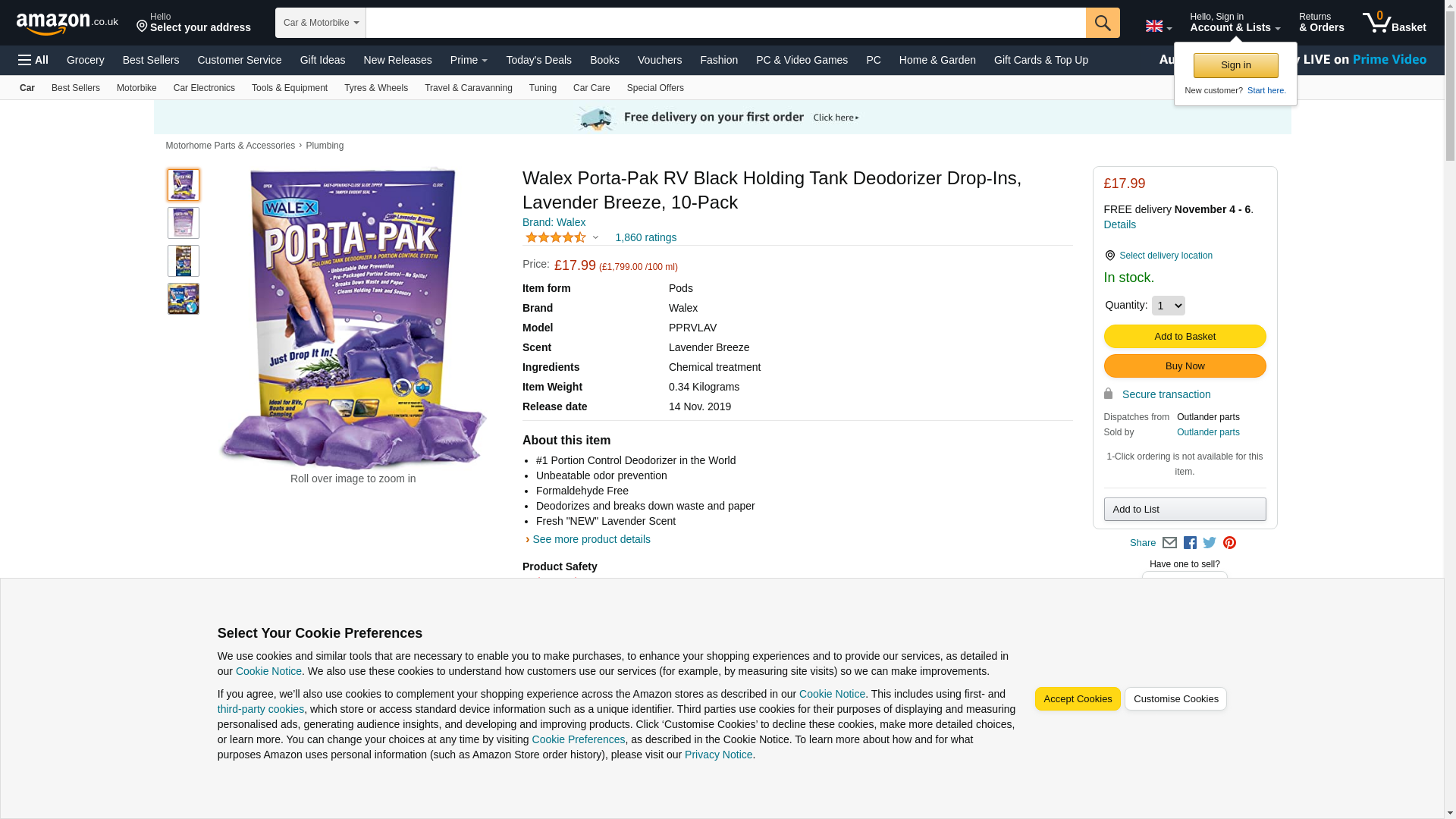Share on Facebook icon
This screenshot has height=819, width=1456.
click(1190, 543)
